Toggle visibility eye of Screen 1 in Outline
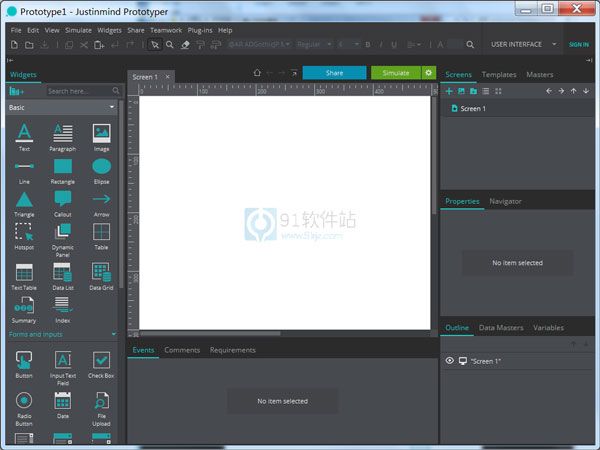This screenshot has width=600, height=450. tap(449, 360)
